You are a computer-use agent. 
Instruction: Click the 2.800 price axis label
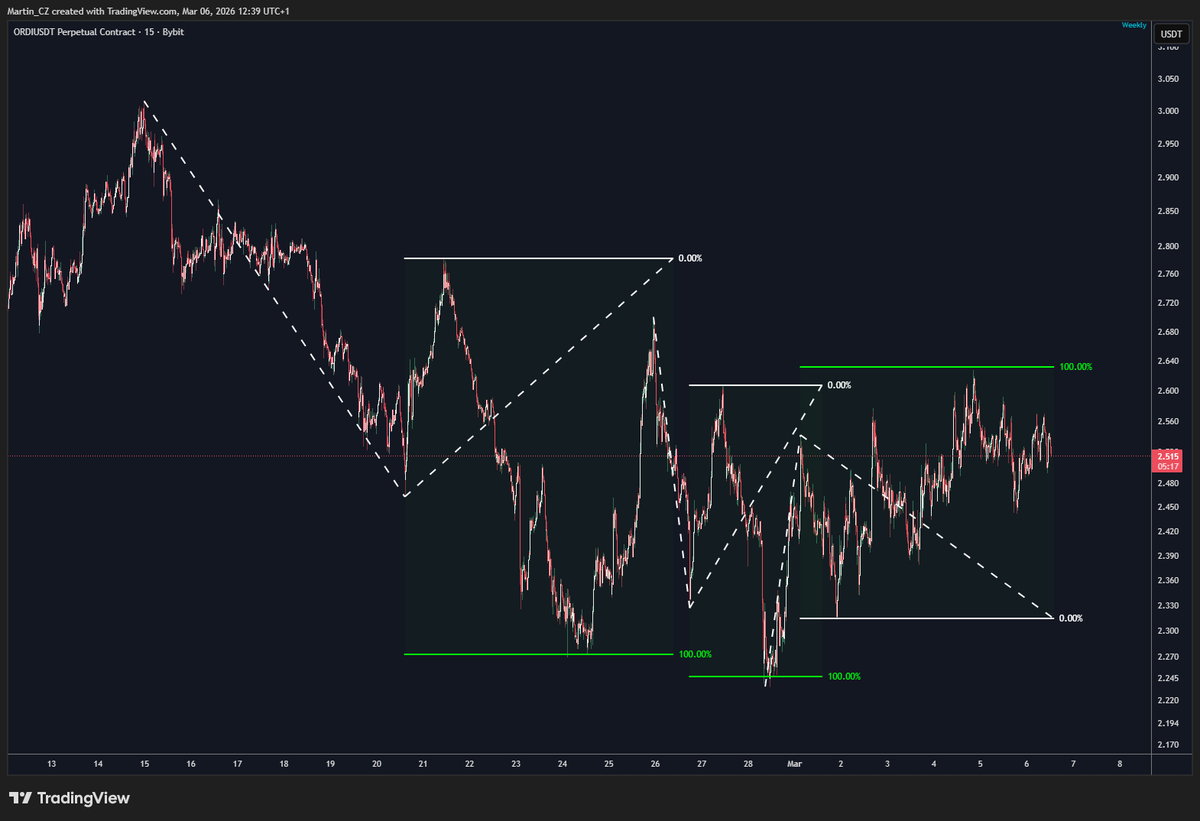(x=1168, y=246)
